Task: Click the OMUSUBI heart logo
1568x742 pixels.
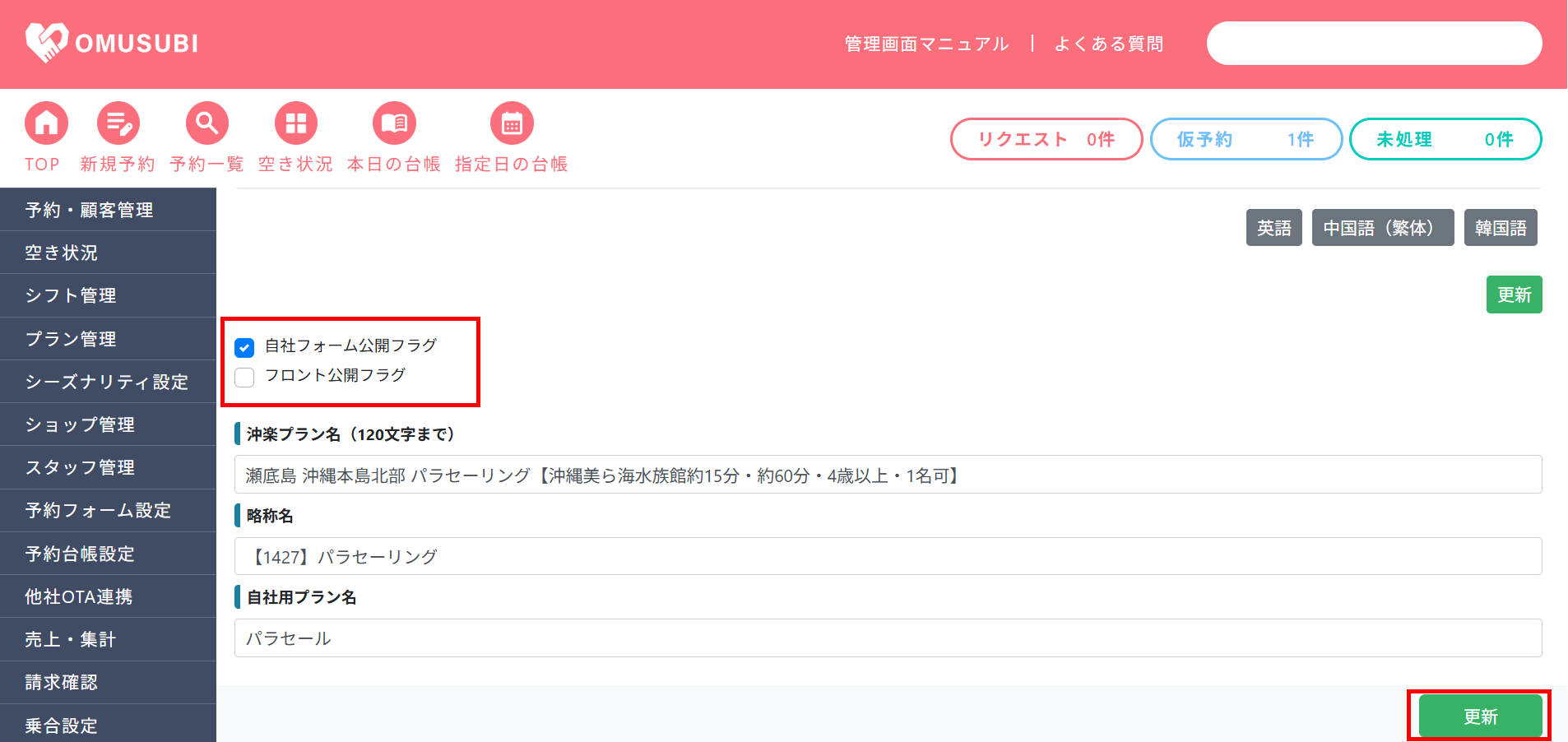Action: click(x=46, y=42)
